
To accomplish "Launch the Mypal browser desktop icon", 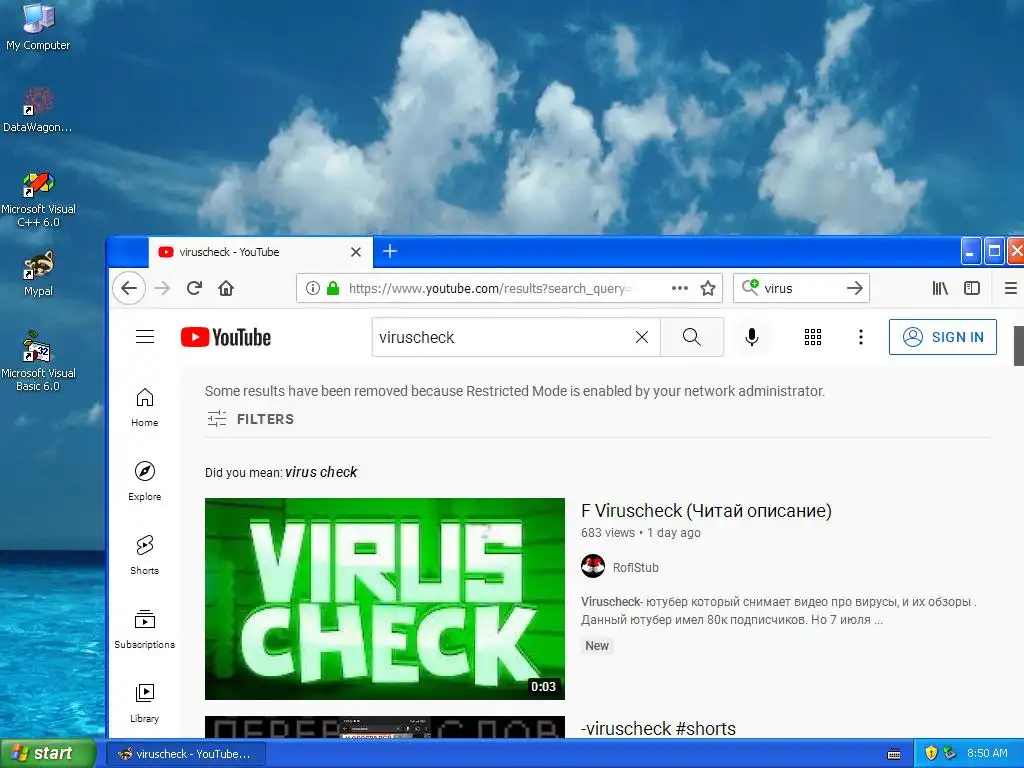I will (x=38, y=273).
